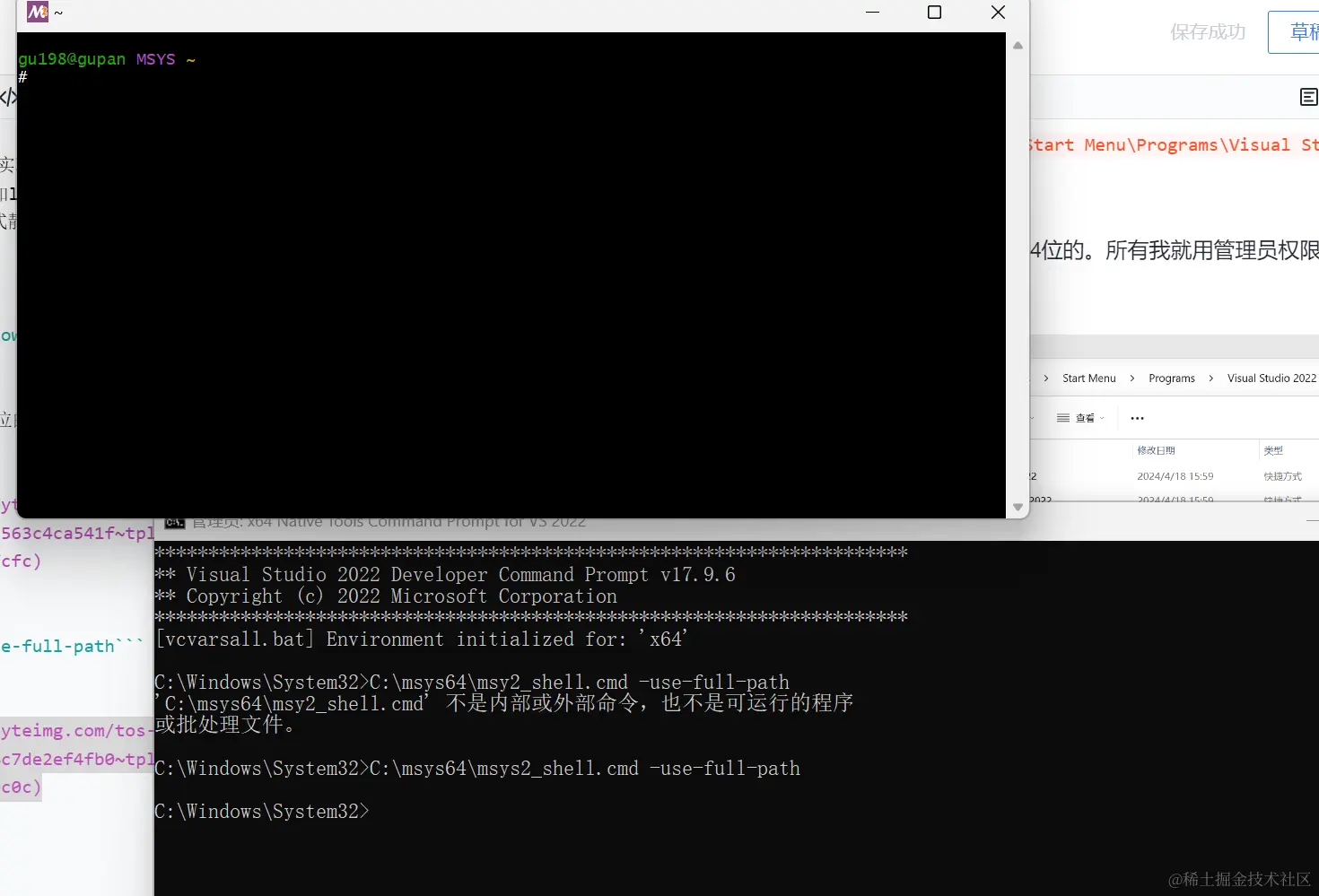Select the Visual Studio 2022 breadcrumb
1319x896 pixels.
pyautogui.click(x=1271, y=378)
